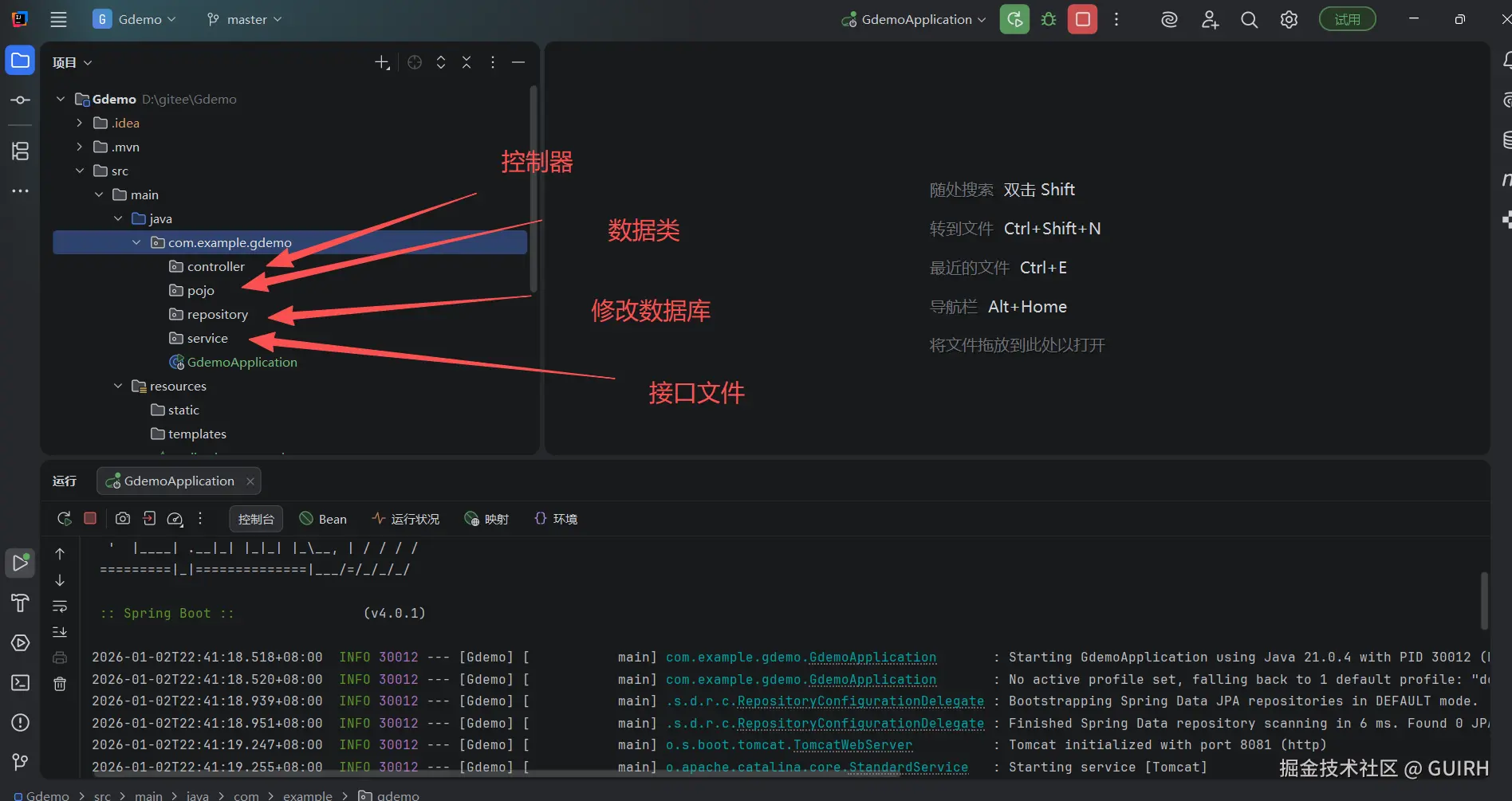Switch to the 环境 environment tab

556,519
